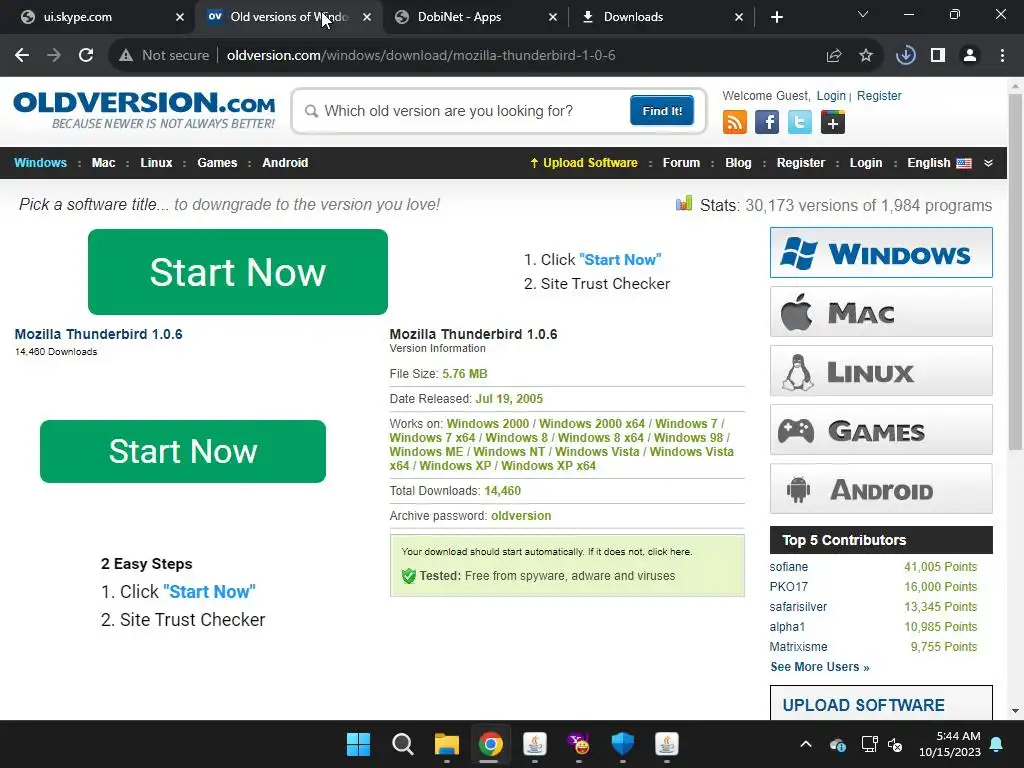Click the top large Start Now button
The width and height of the screenshot is (1024, 768).
pyautogui.click(x=238, y=272)
